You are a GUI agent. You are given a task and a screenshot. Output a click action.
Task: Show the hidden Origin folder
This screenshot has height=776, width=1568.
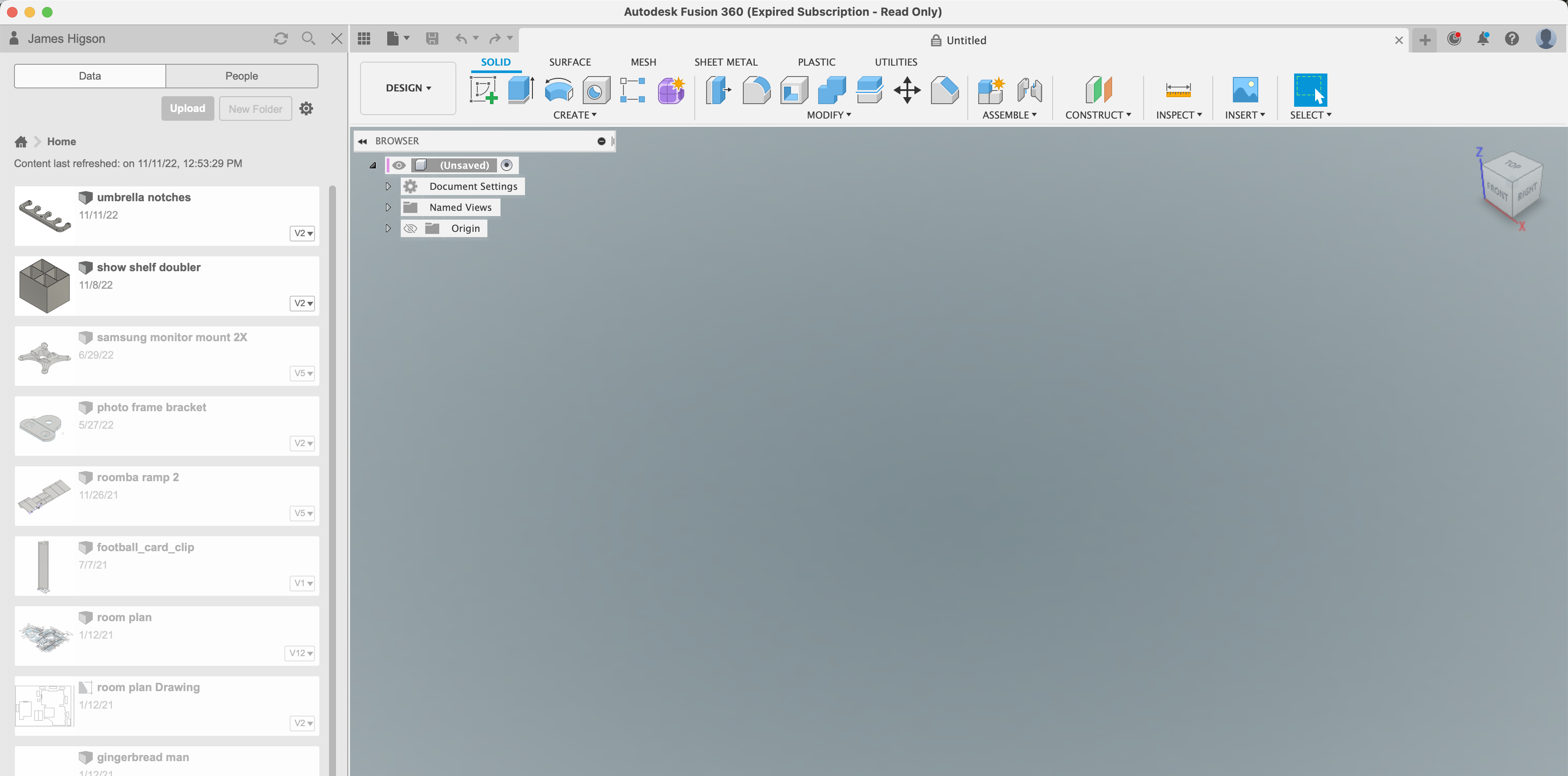pyautogui.click(x=410, y=228)
